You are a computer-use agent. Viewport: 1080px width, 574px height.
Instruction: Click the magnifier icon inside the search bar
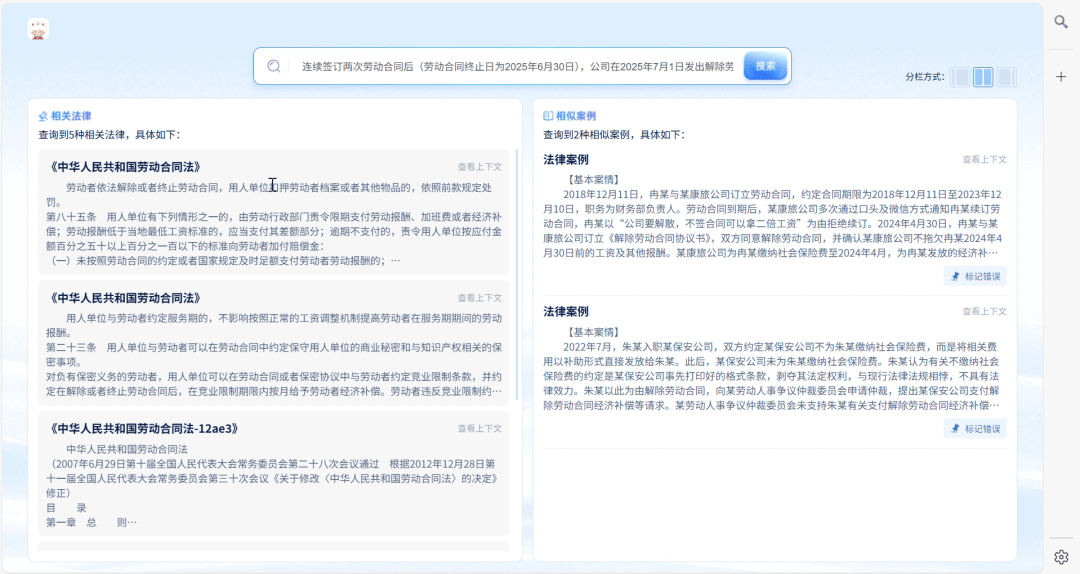273,66
